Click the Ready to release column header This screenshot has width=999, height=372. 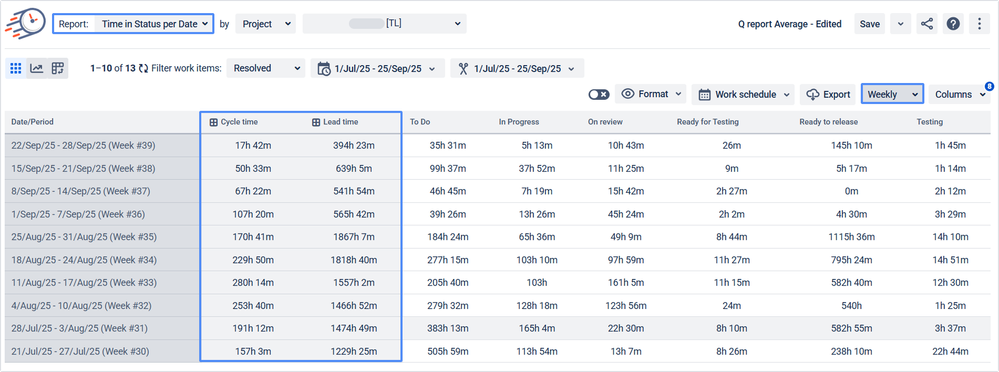coord(828,122)
